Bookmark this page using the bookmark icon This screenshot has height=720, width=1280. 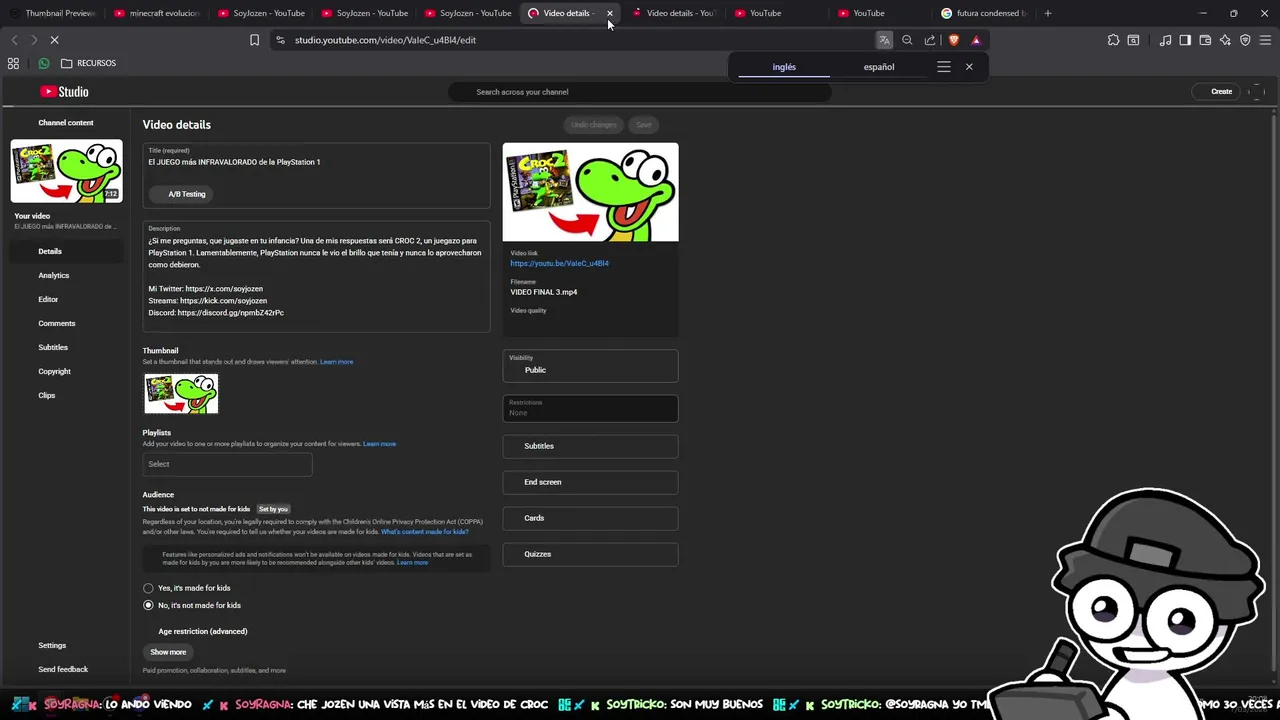(254, 40)
